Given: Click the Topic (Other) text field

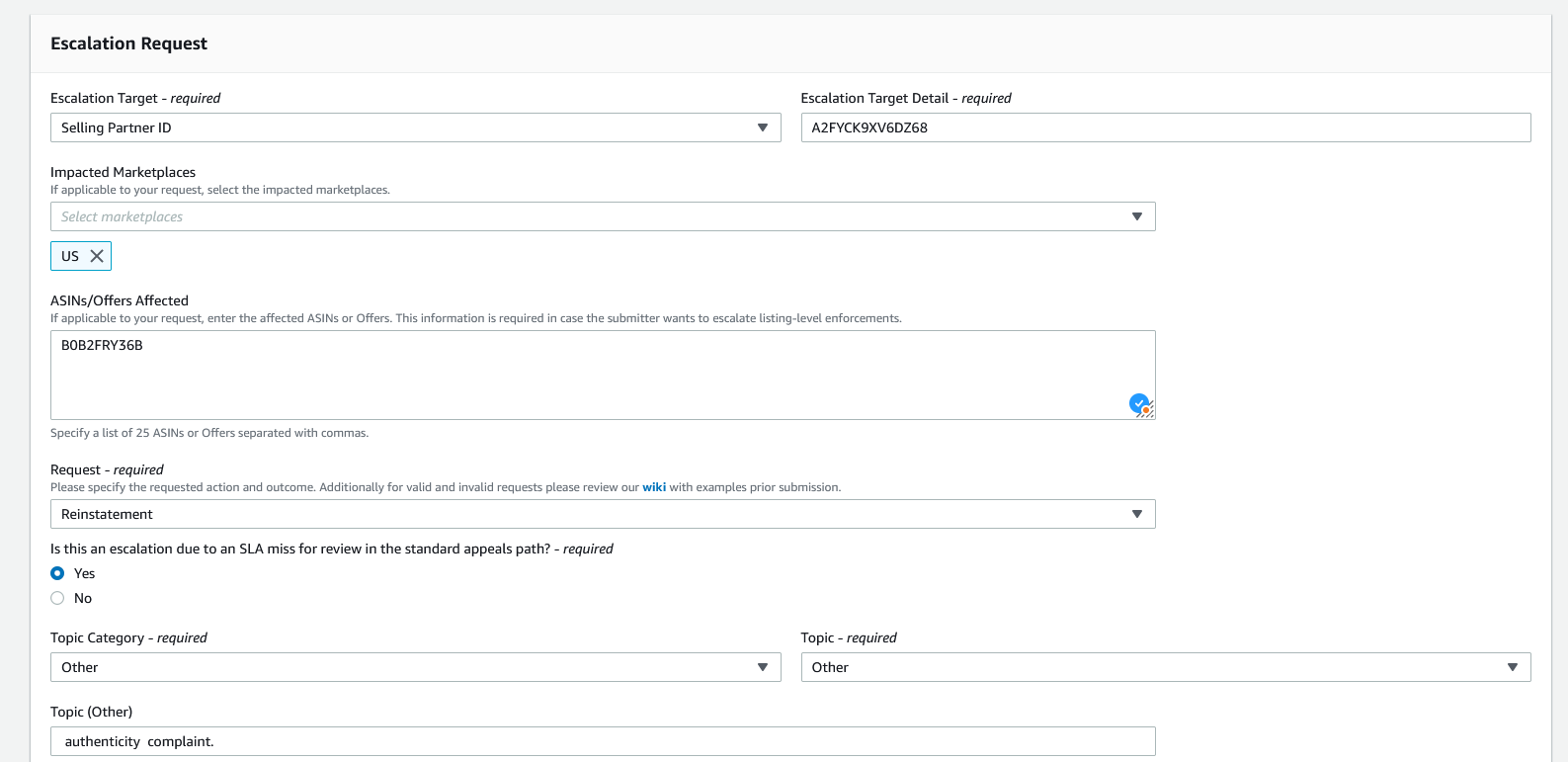Looking at the screenshot, I should pyautogui.click(x=603, y=741).
